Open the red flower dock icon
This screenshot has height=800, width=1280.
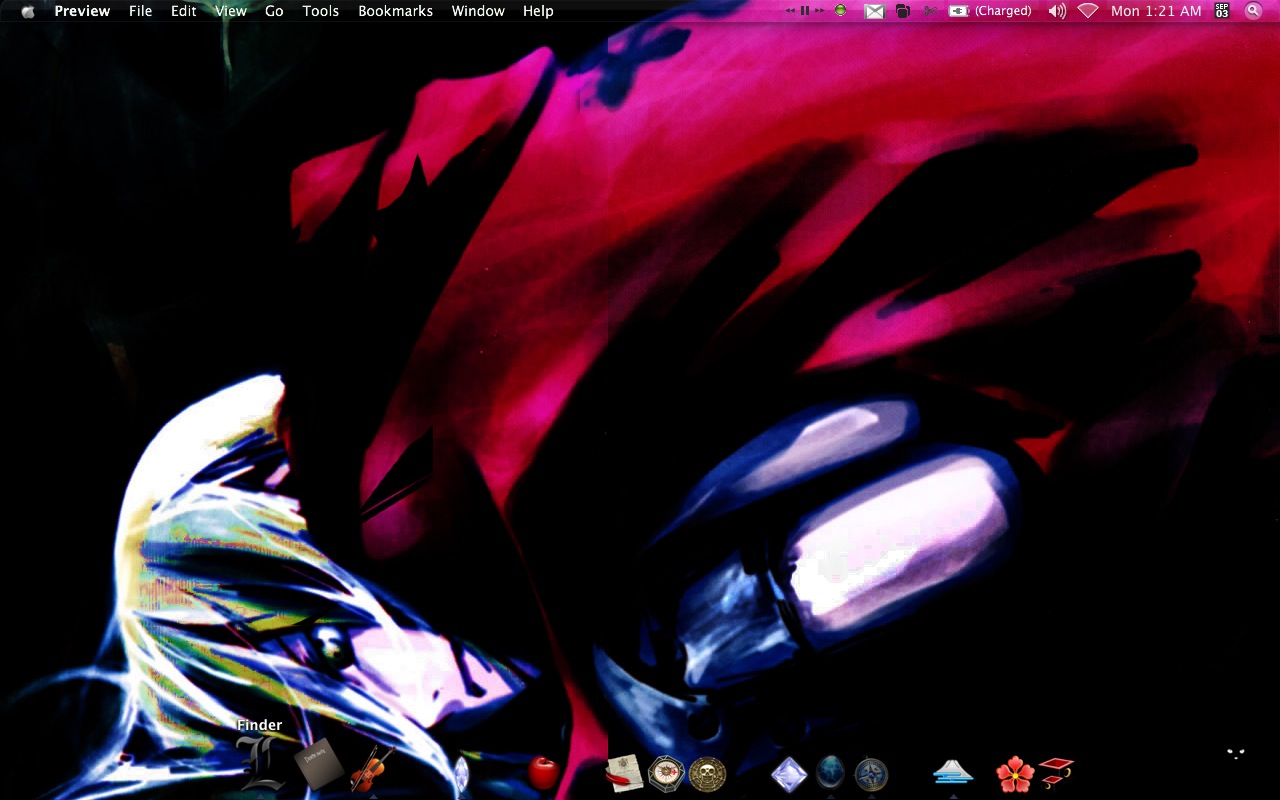tap(1015, 773)
